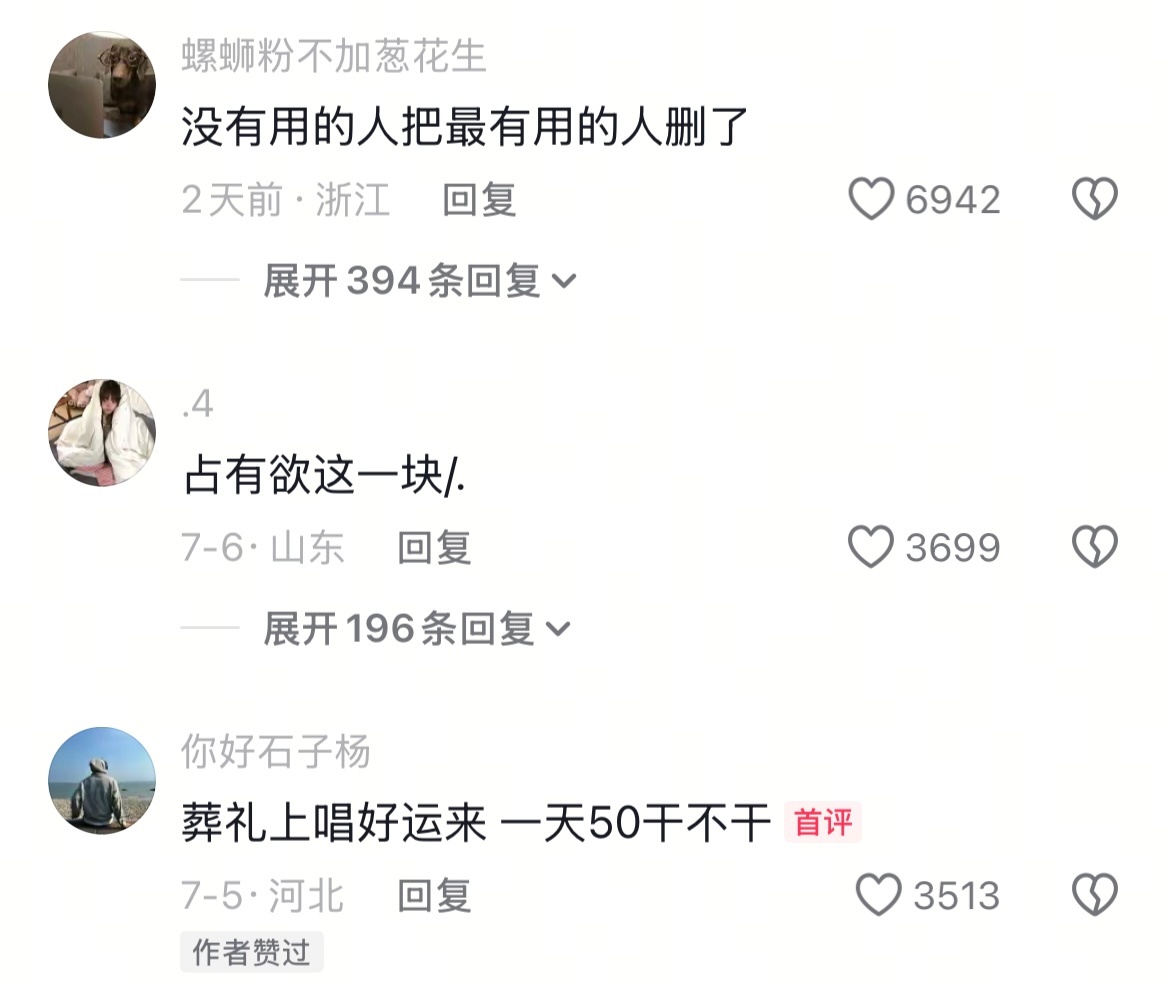Viewport: 1170px width, 987px height.
Task: Open username 你好石子杨
Action: pos(275,752)
